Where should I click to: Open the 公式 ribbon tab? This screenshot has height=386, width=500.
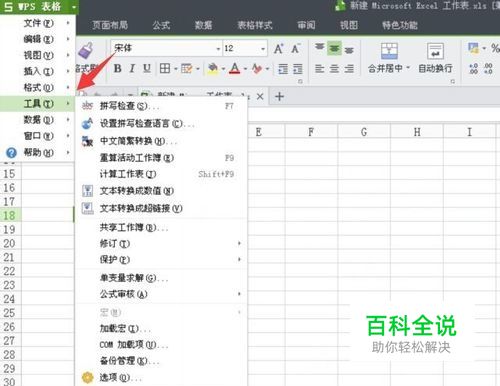coord(161,25)
